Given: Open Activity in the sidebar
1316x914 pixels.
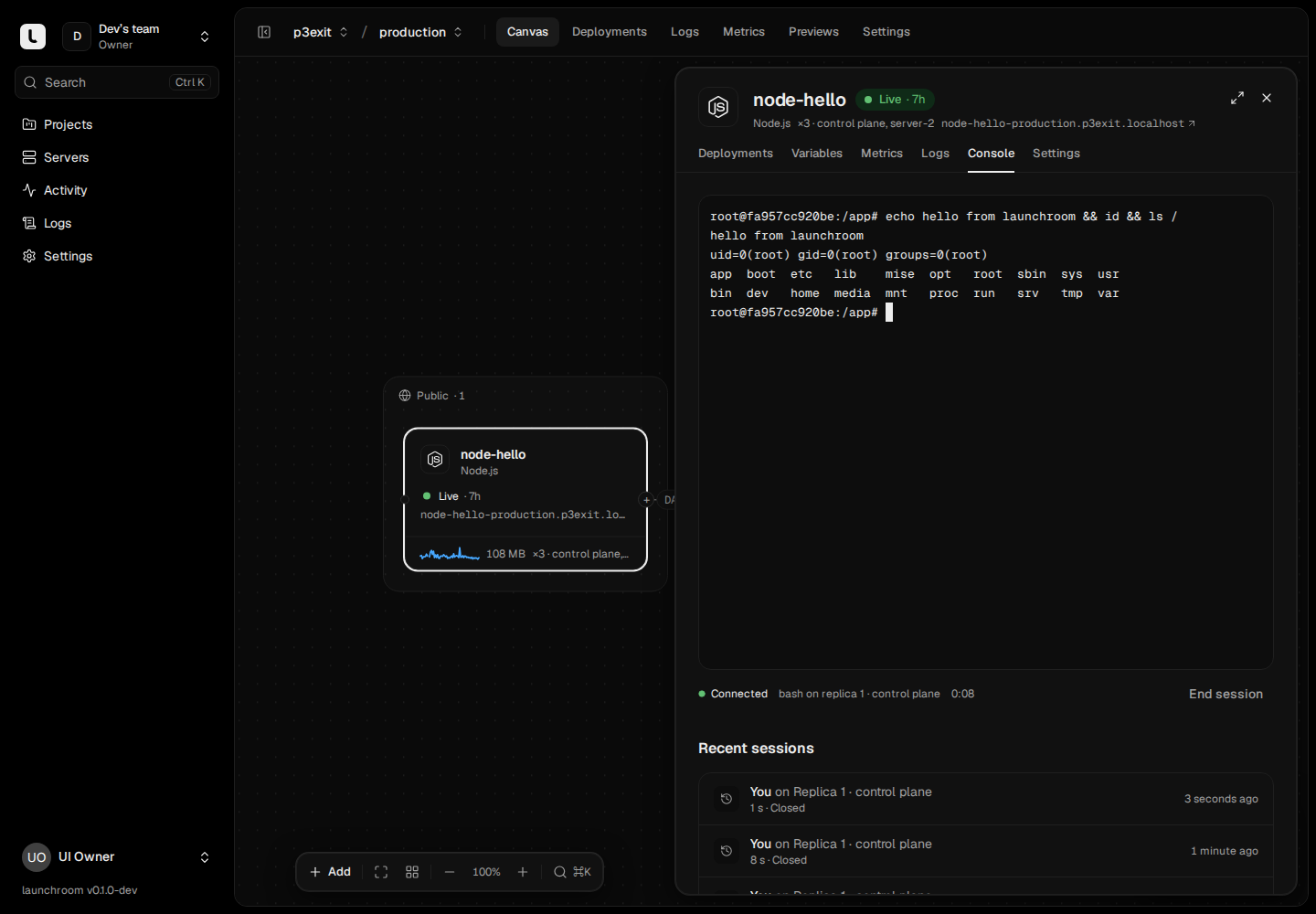Looking at the screenshot, I should click(x=117, y=190).
